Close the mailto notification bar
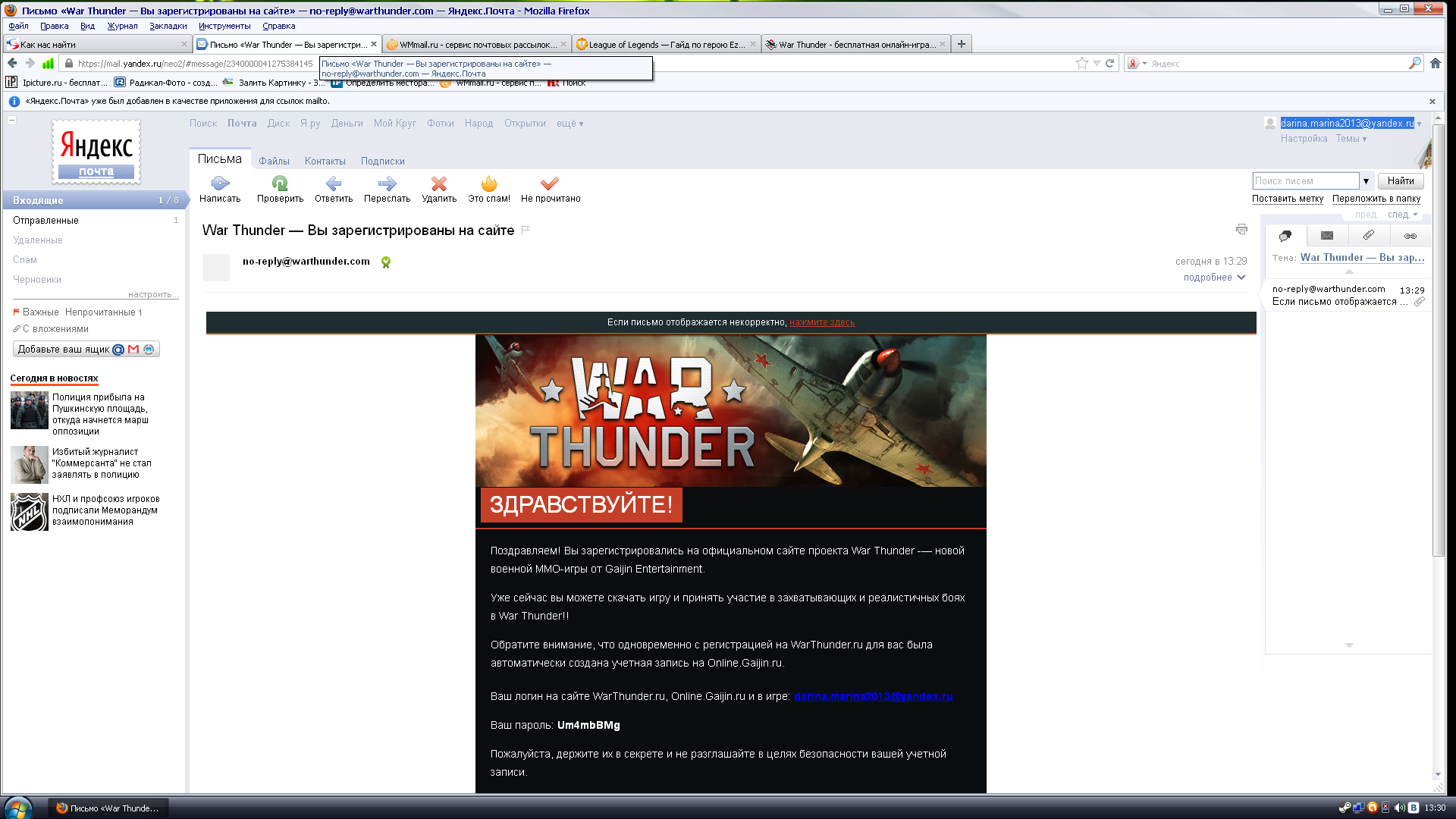 pos(1432,102)
